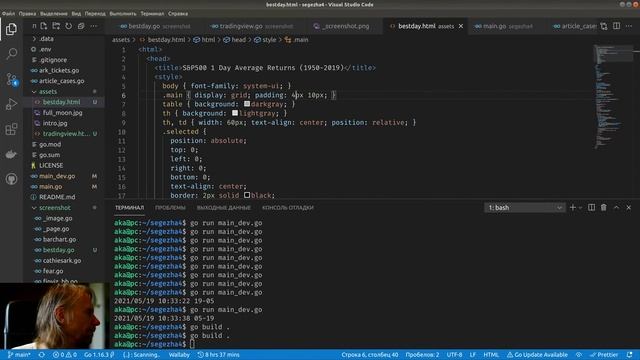Open the new terminal profile dropdown arrow
The height and width of the screenshot is (360, 640).
coord(580,207)
